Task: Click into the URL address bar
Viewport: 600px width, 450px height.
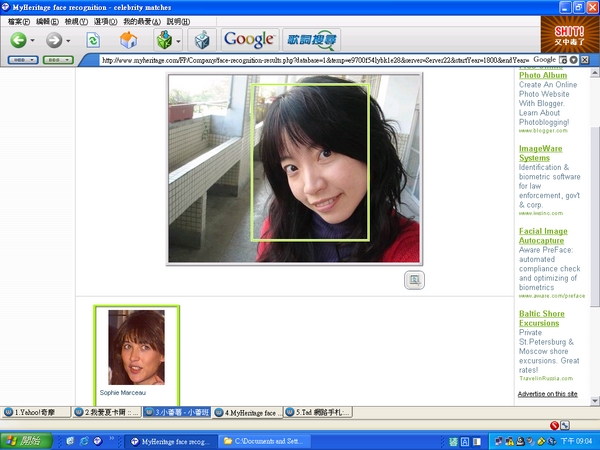Action: (315, 60)
